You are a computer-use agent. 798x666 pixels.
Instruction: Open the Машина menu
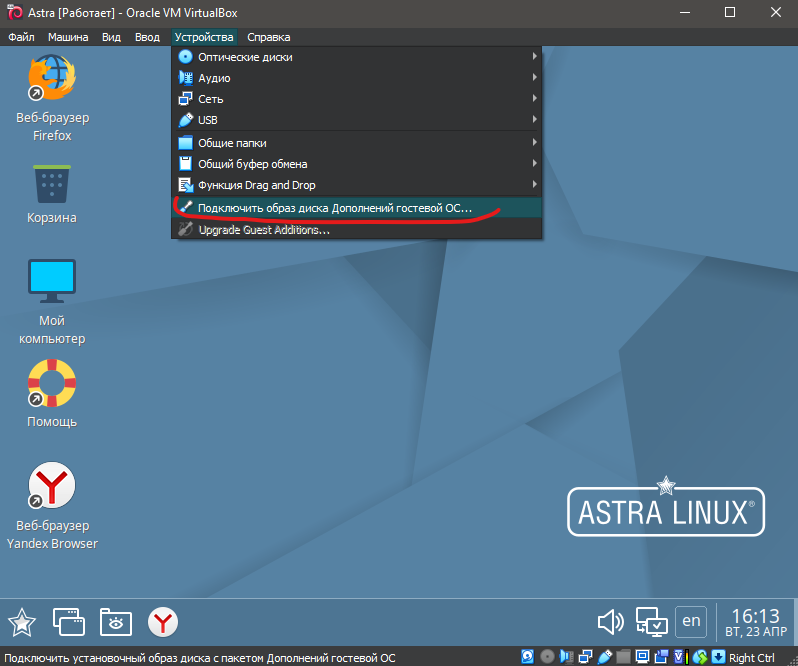[68, 37]
